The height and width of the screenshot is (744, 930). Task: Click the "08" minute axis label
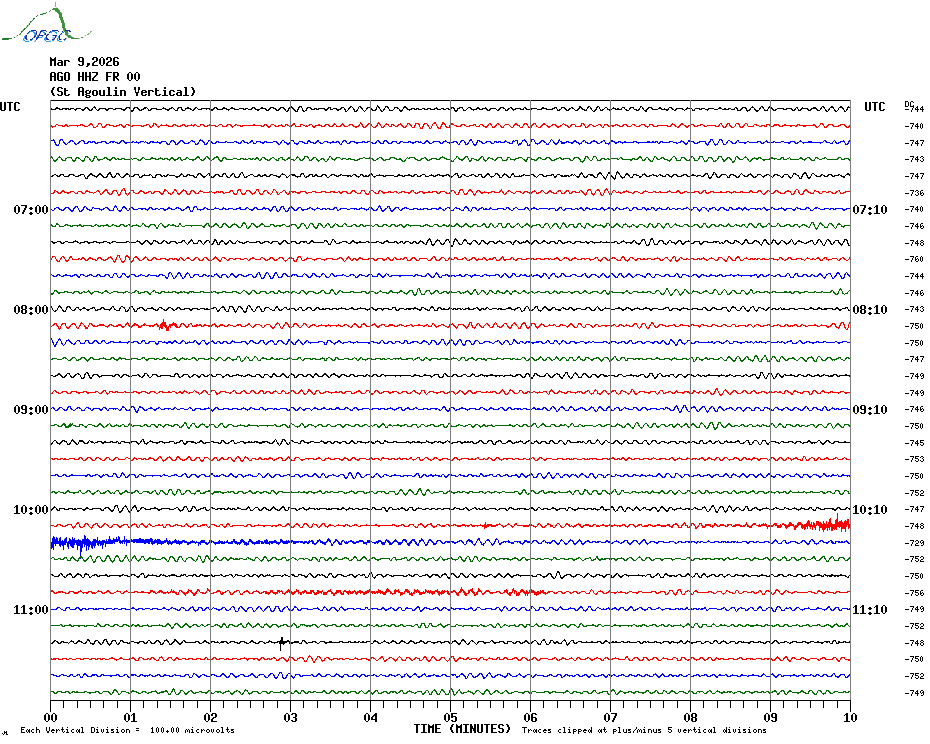click(x=690, y=718)
